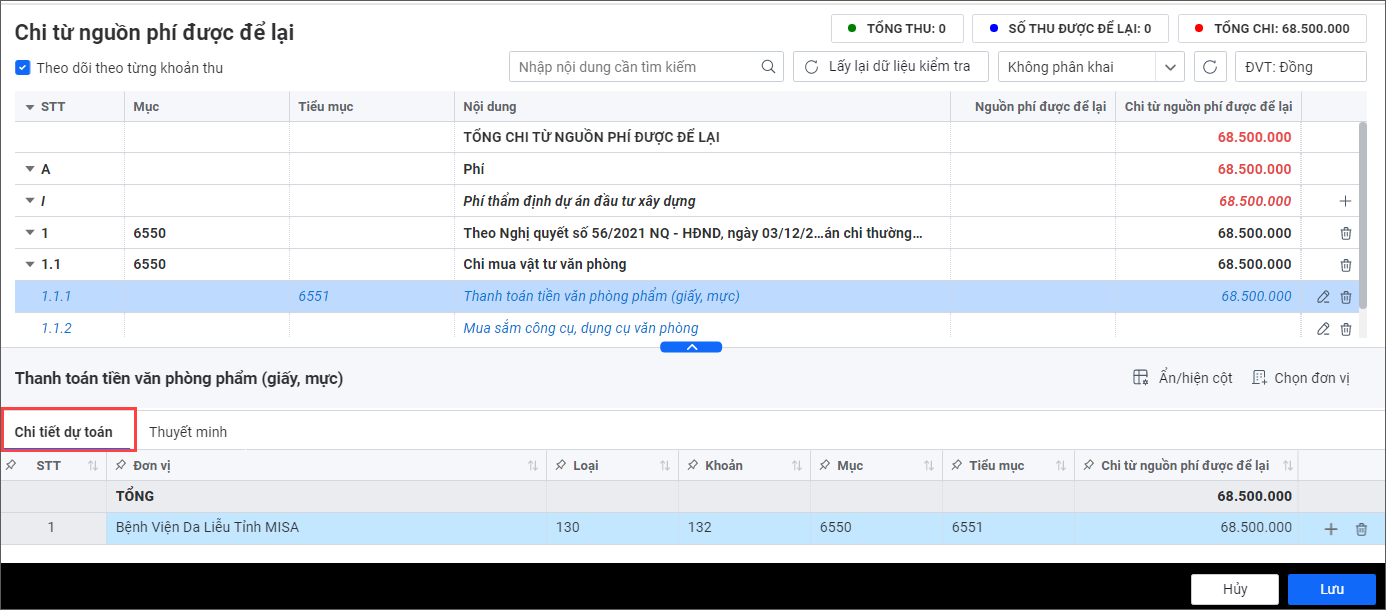Image resolution: width=1386 pixels, height=610 pixels.
Task: Delete the Bệnh Viện Da Liễu row
Action: point(1361,529)
